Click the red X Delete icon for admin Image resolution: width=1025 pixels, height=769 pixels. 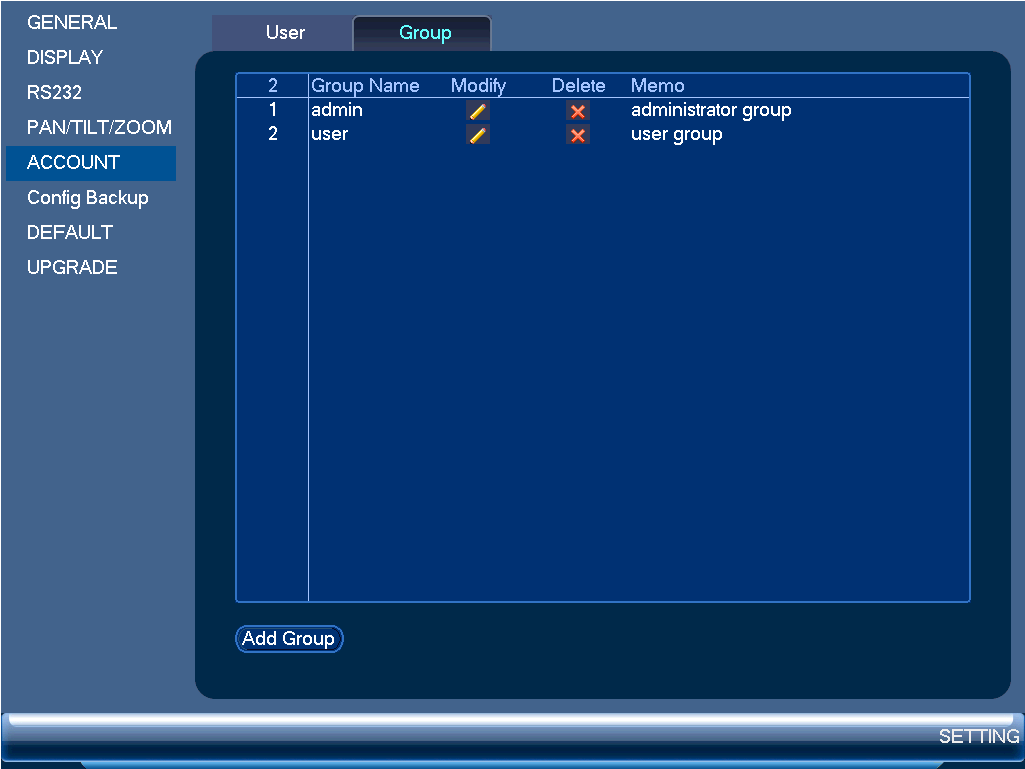pyautogui.click(x=578, y=111)
